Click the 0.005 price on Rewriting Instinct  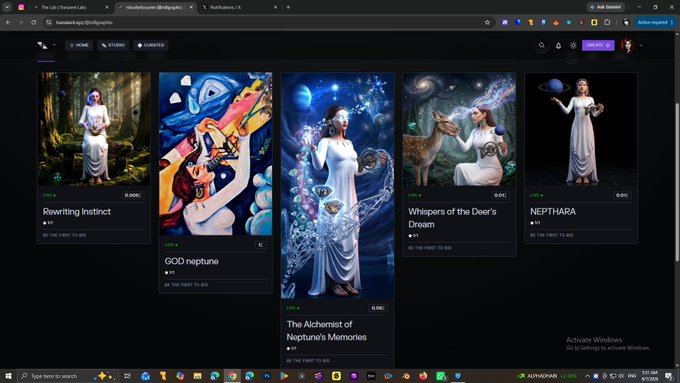133,195
